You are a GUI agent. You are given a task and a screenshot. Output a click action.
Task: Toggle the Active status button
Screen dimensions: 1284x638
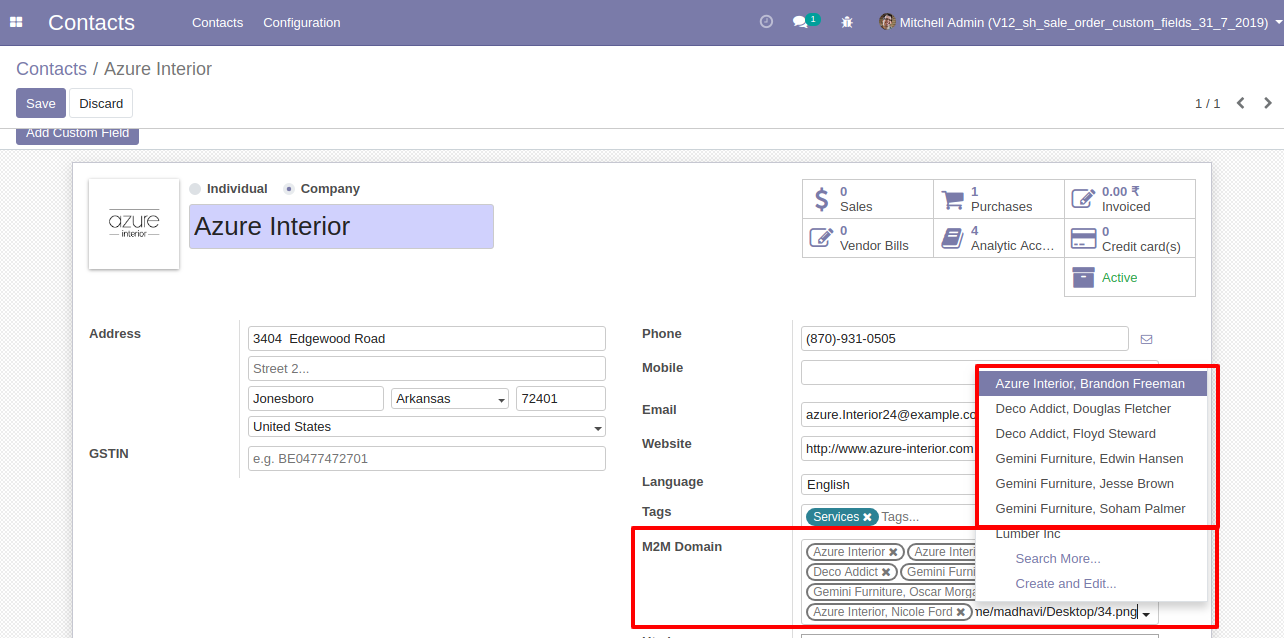pos(1130,277)
